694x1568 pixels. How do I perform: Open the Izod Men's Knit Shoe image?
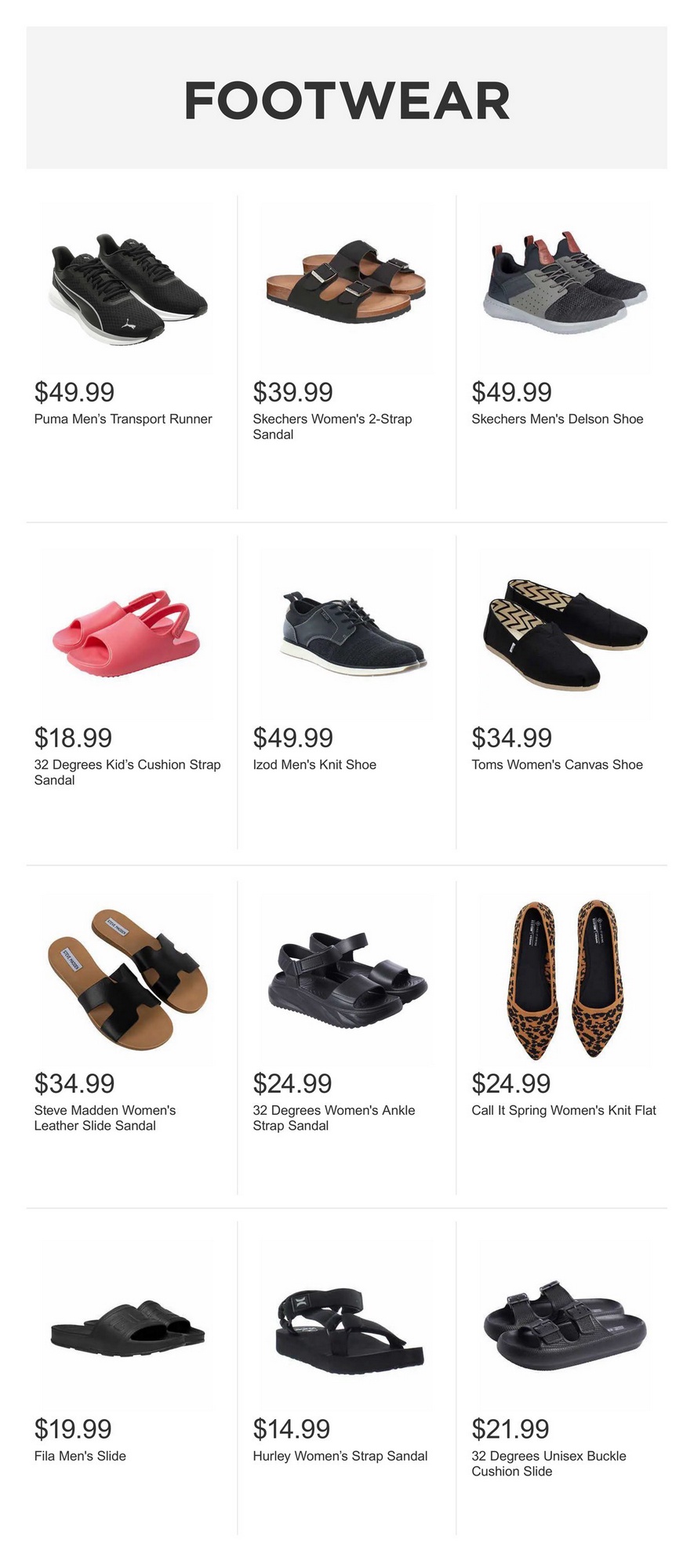[346, 633]
